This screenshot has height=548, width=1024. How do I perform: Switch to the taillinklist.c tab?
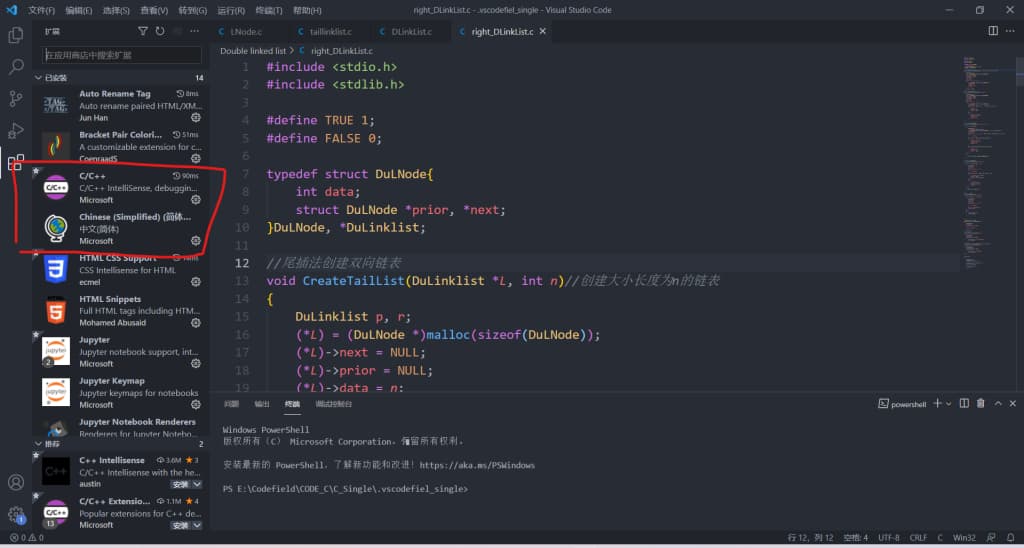330,31
